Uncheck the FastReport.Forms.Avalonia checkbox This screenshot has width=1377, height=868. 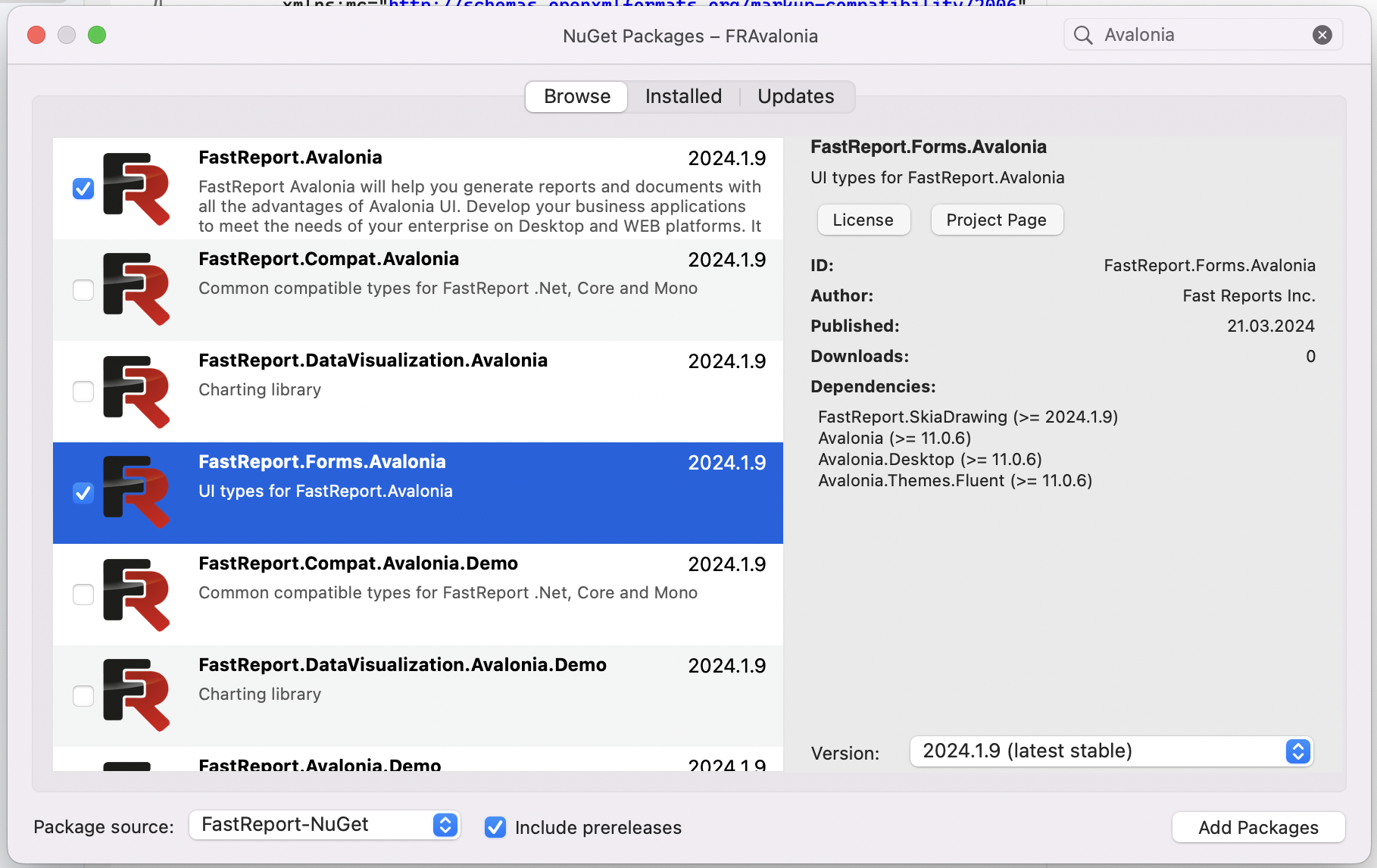click(83, 493)
